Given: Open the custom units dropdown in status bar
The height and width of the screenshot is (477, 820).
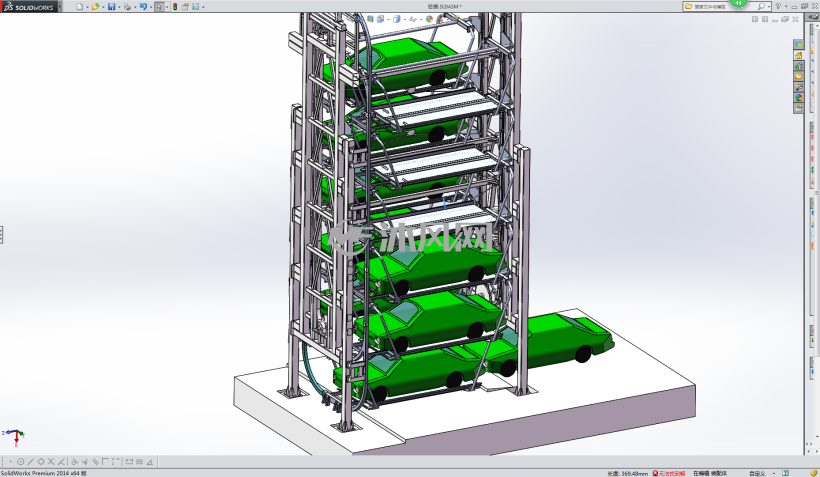Looking at the screenshot, I should 773,473.
